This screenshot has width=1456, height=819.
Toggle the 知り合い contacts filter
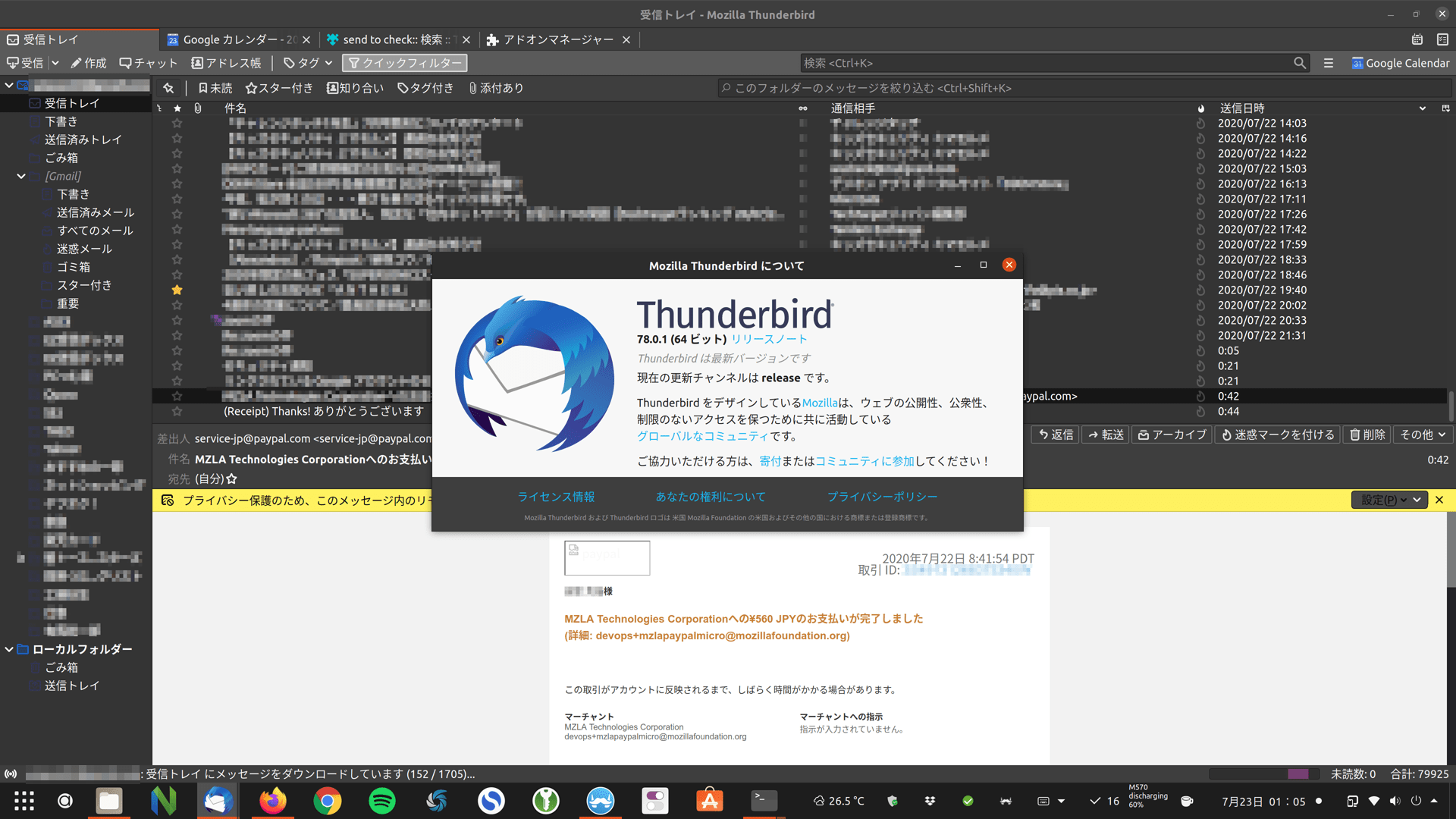pyautogui.click(x=355, y=88)
